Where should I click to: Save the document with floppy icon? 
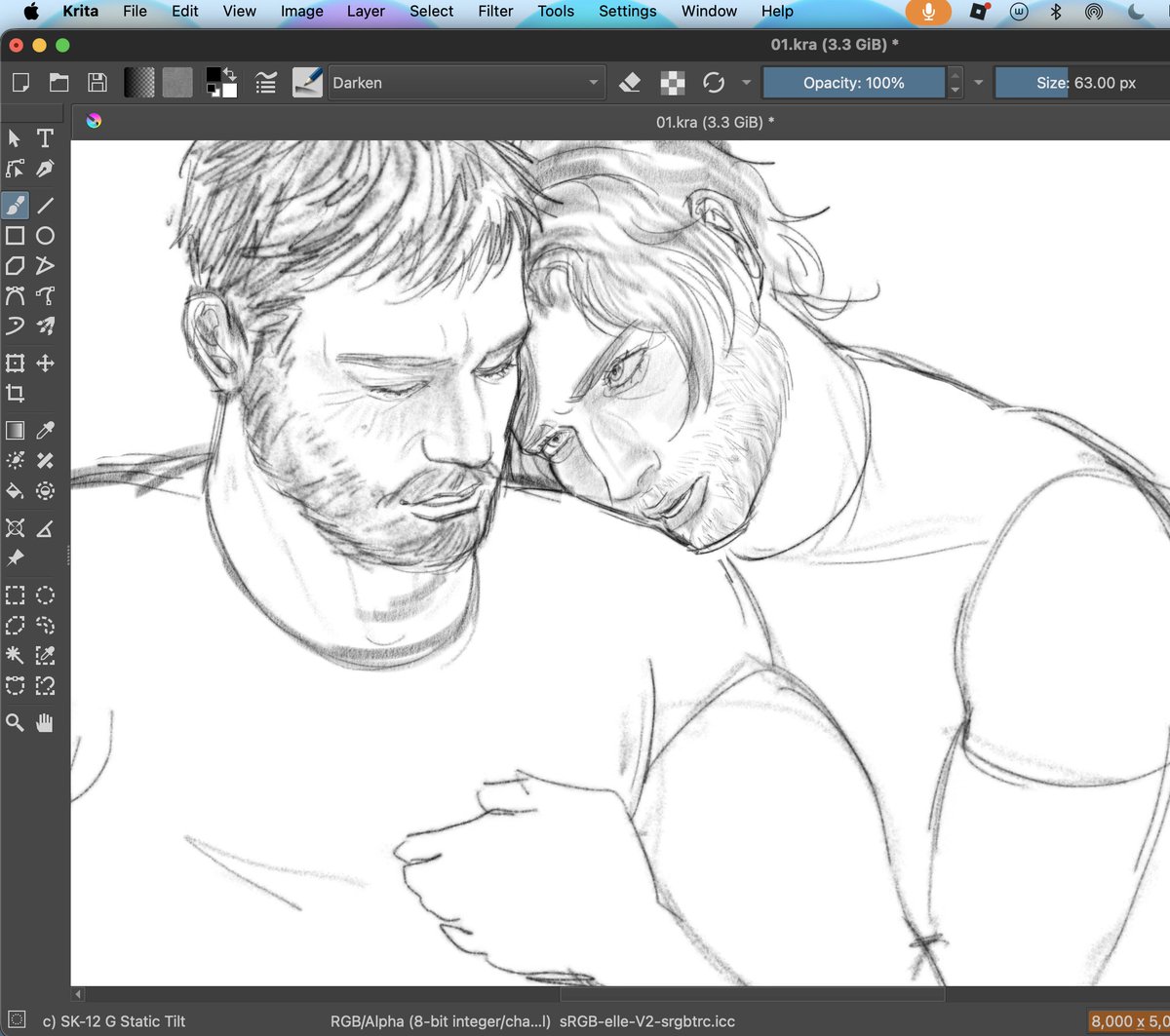tap(97, 83)
